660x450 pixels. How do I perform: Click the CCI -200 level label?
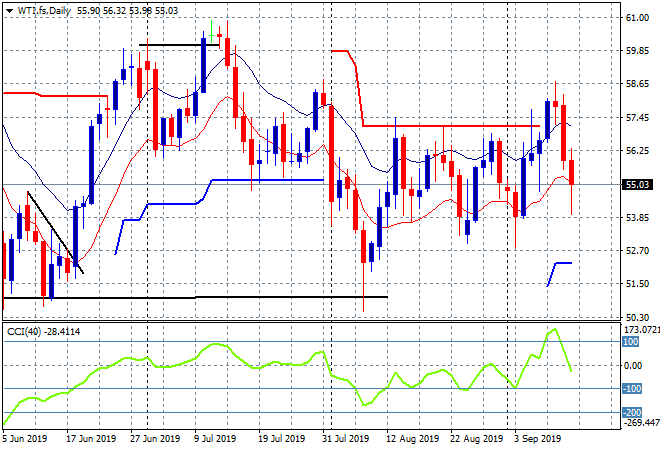(632, 413)
